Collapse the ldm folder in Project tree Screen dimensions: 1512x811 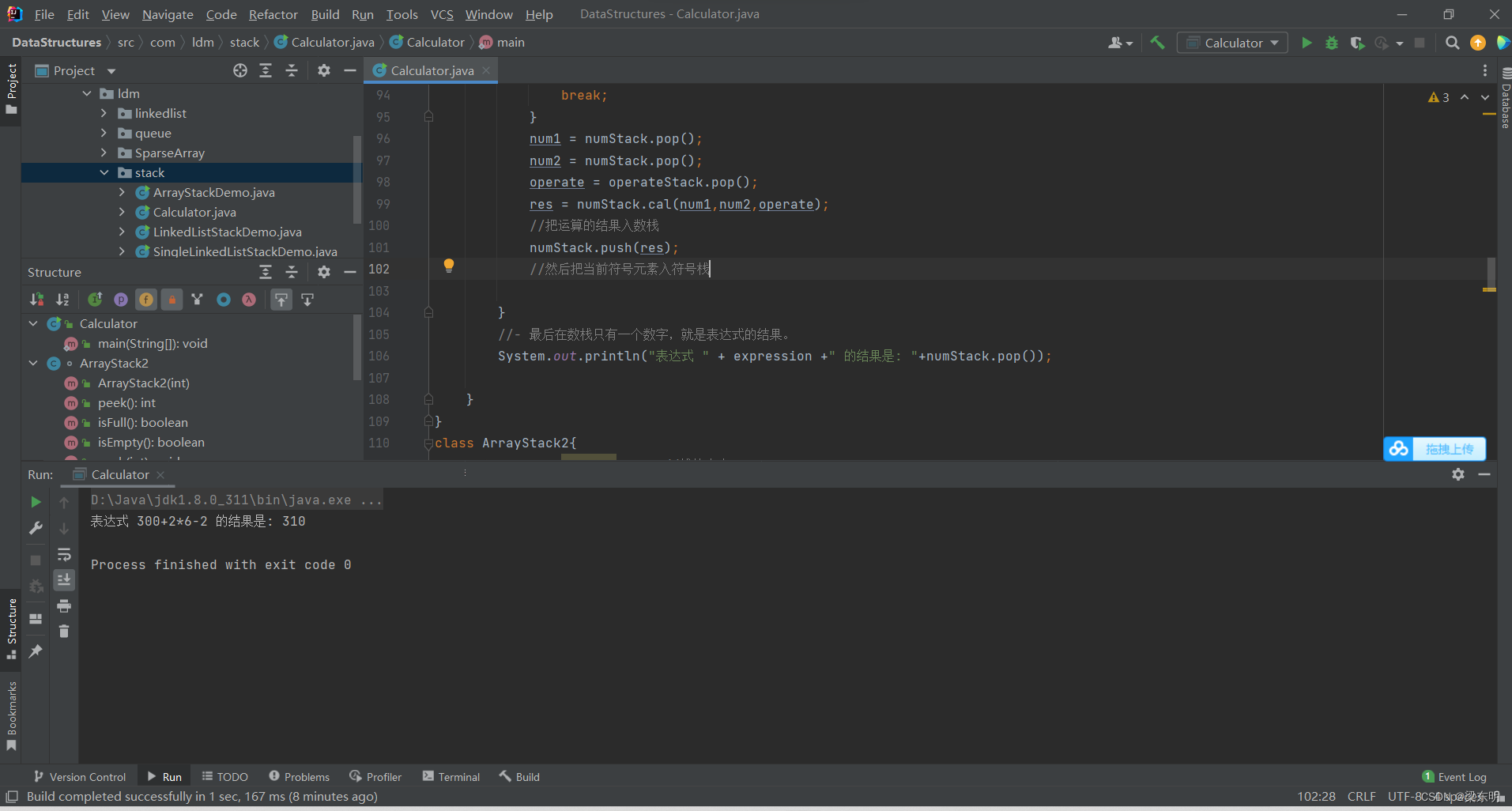87,93
